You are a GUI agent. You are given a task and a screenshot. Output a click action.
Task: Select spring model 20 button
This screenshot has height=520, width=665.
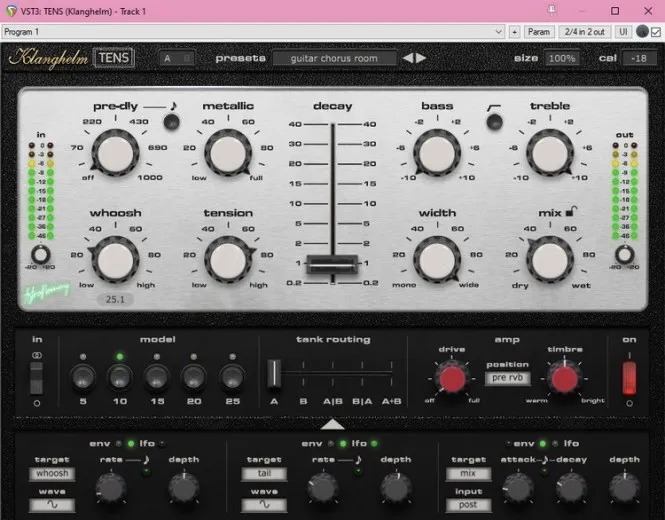(x=194, y=376)
